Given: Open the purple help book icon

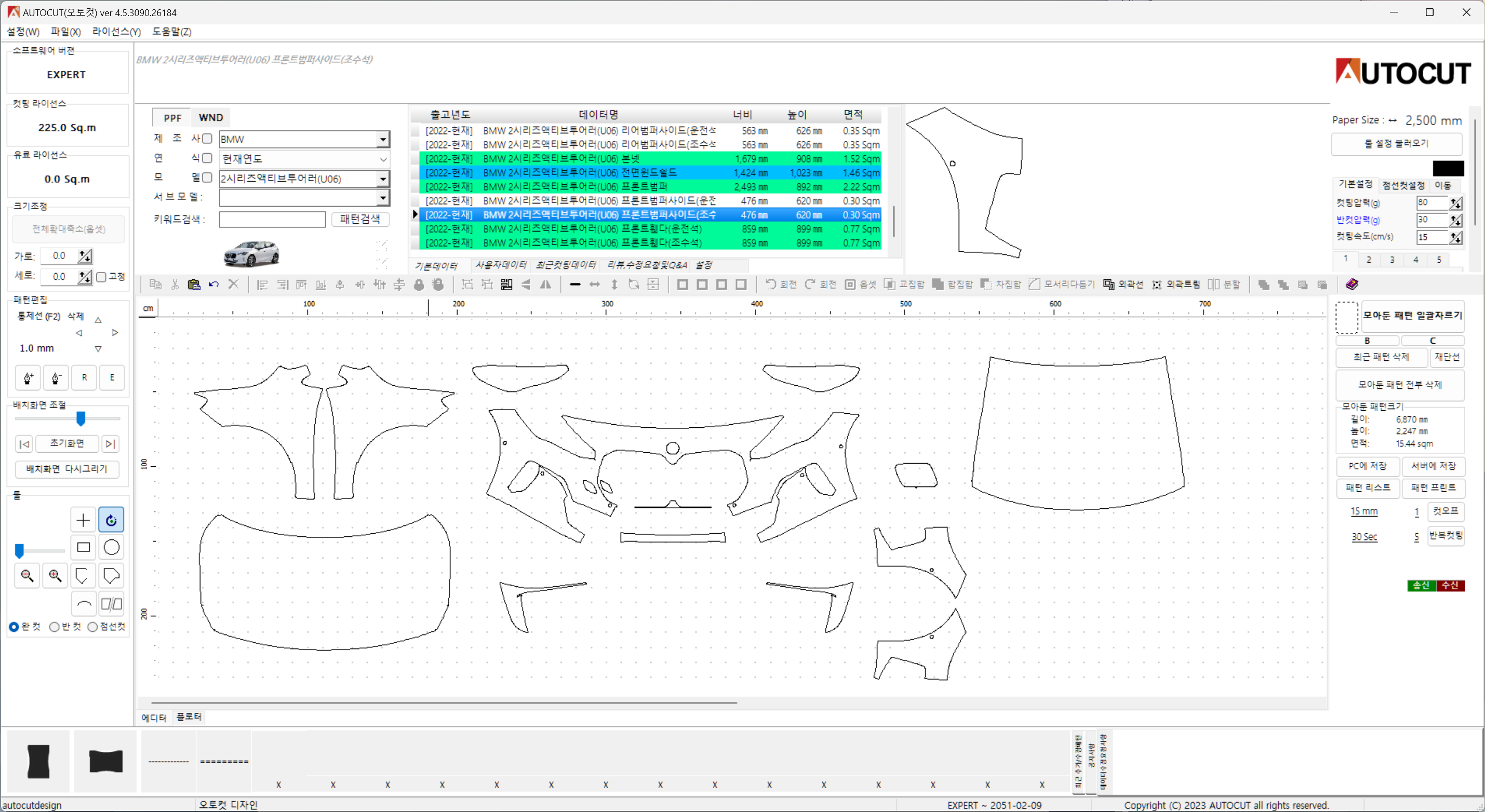Looking at the screenshot, I should pos(1352,284).
